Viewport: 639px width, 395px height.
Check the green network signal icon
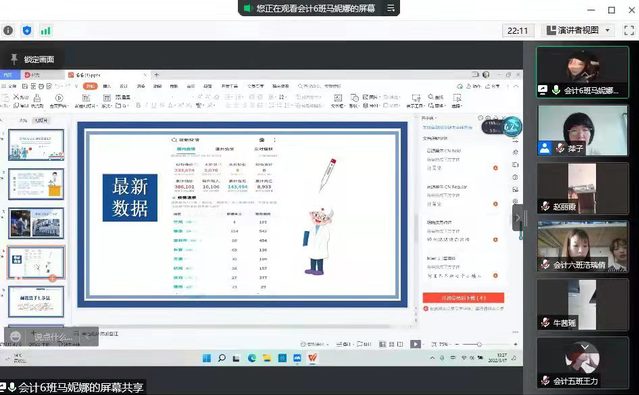pos(46,31)
